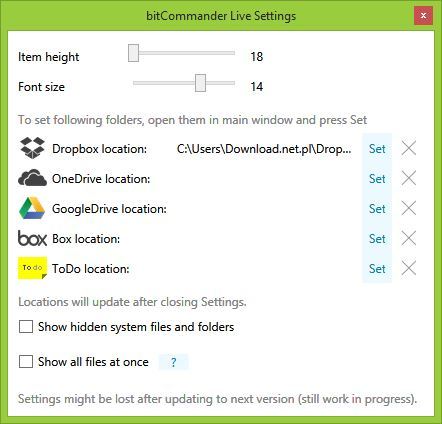The image size is (442, 424).
Task: Set the OneDrive location
Action: (x=377, y=178)
